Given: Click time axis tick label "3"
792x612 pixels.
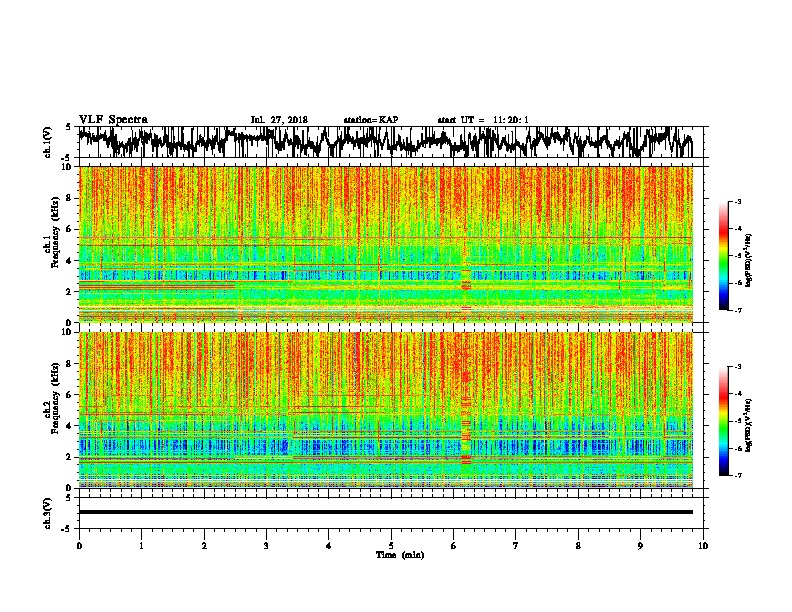Looking at the screenshot, I should (x=266, y=546).
